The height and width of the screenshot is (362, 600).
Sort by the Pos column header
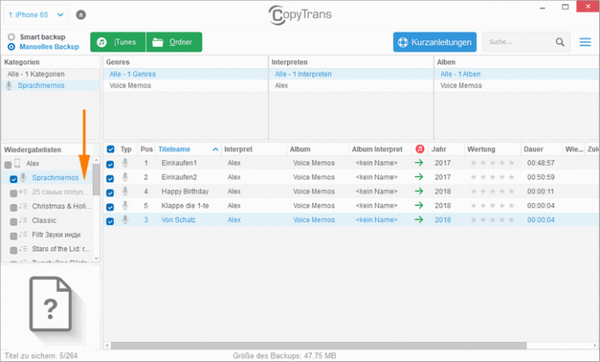point(146,149)
